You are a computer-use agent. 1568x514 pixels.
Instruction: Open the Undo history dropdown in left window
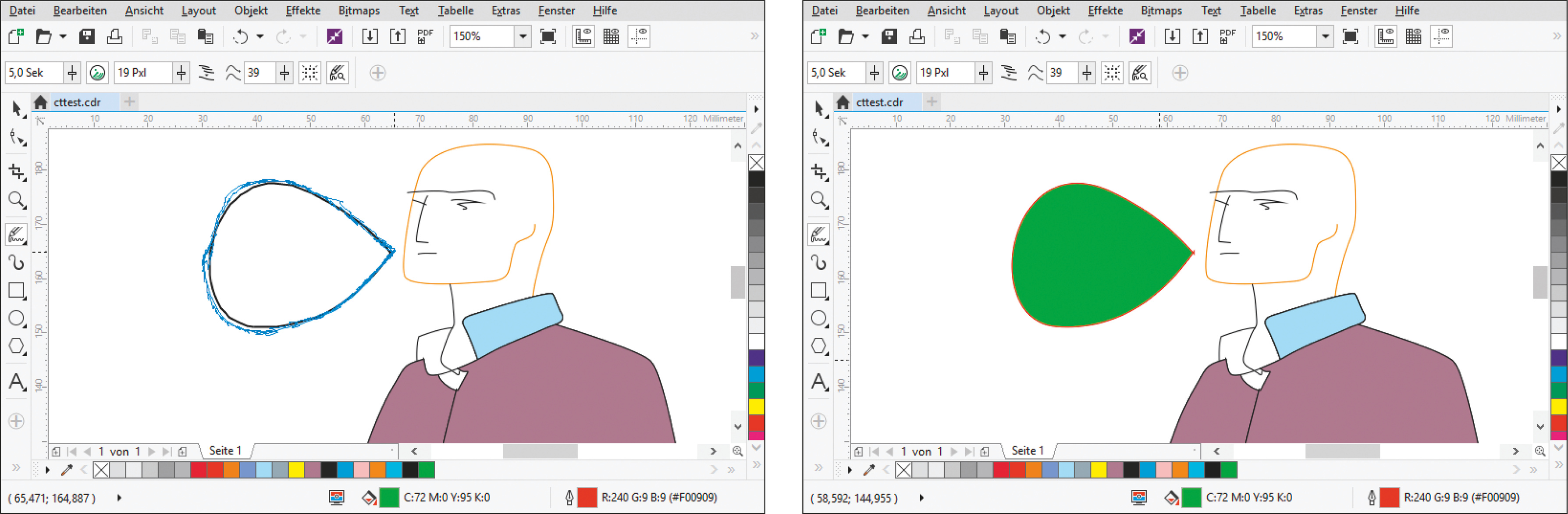260,36
